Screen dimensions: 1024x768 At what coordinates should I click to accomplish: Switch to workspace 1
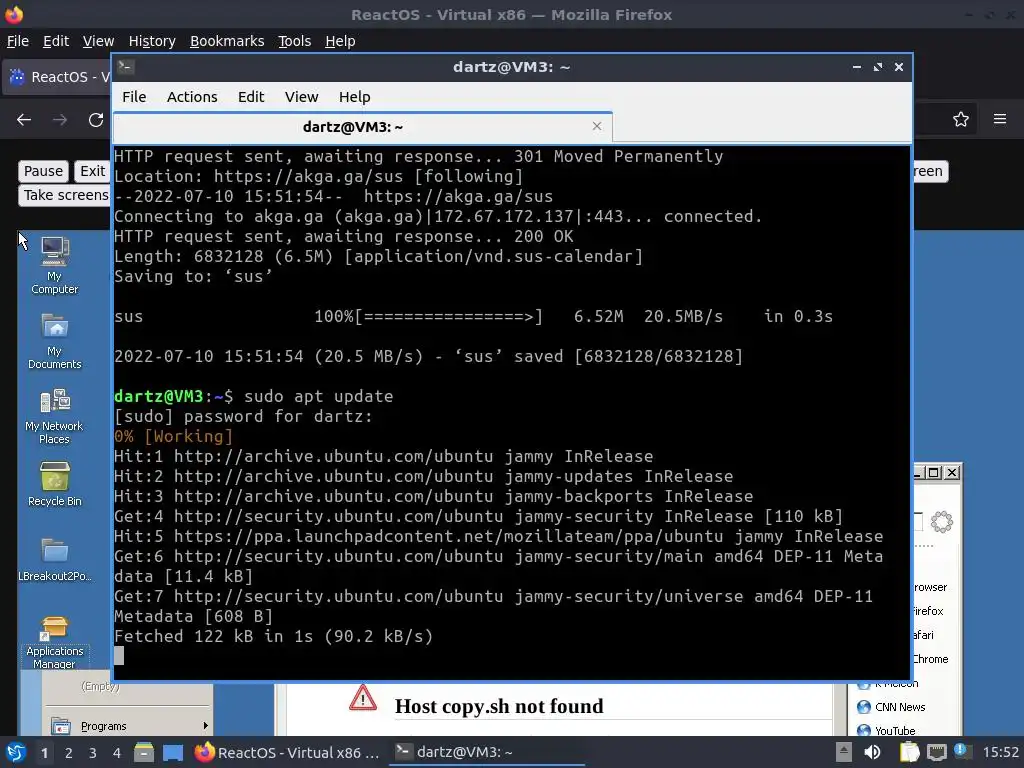[x=44, y=753]
